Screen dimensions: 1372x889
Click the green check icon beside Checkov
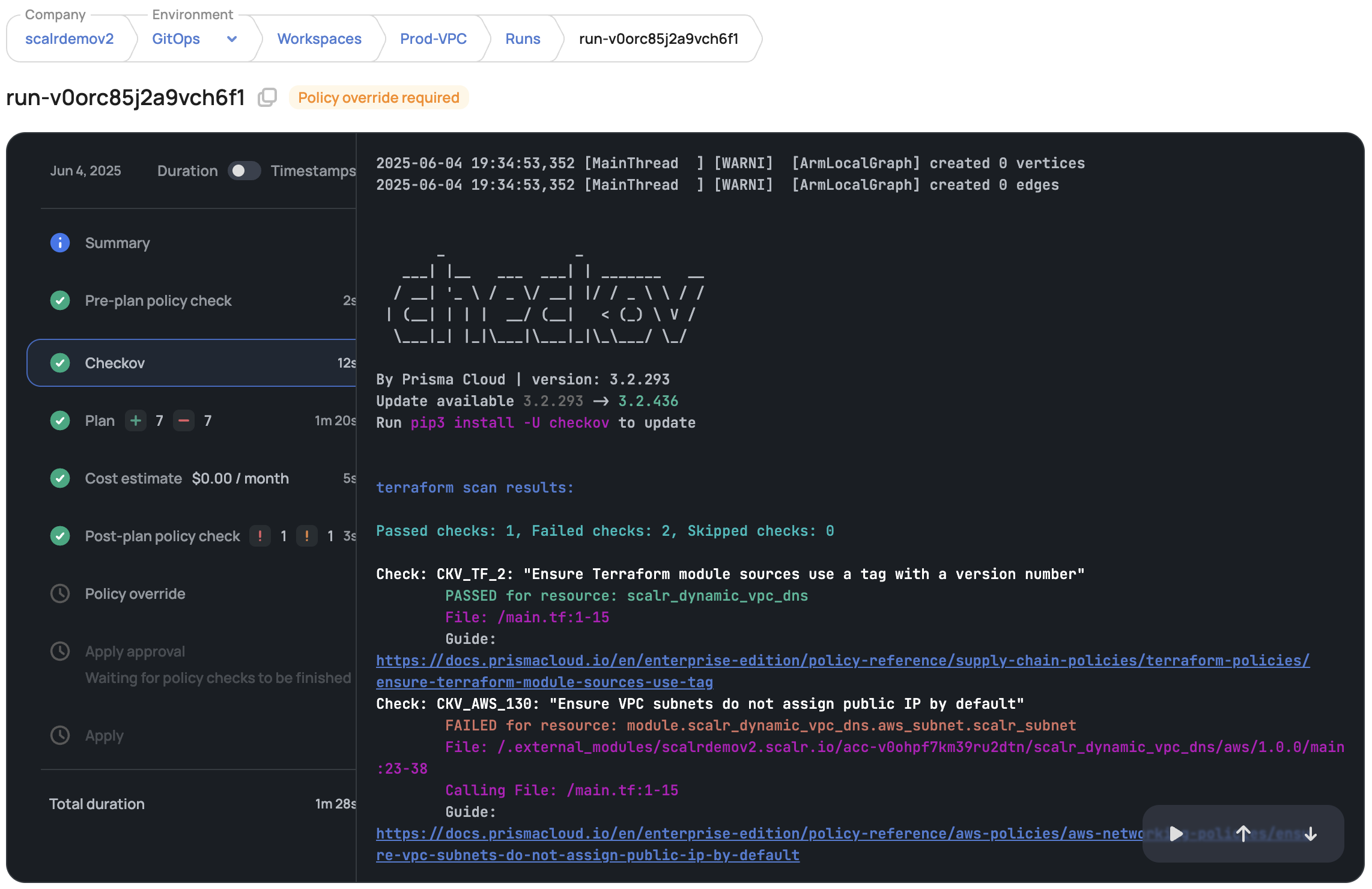point(60,363)
